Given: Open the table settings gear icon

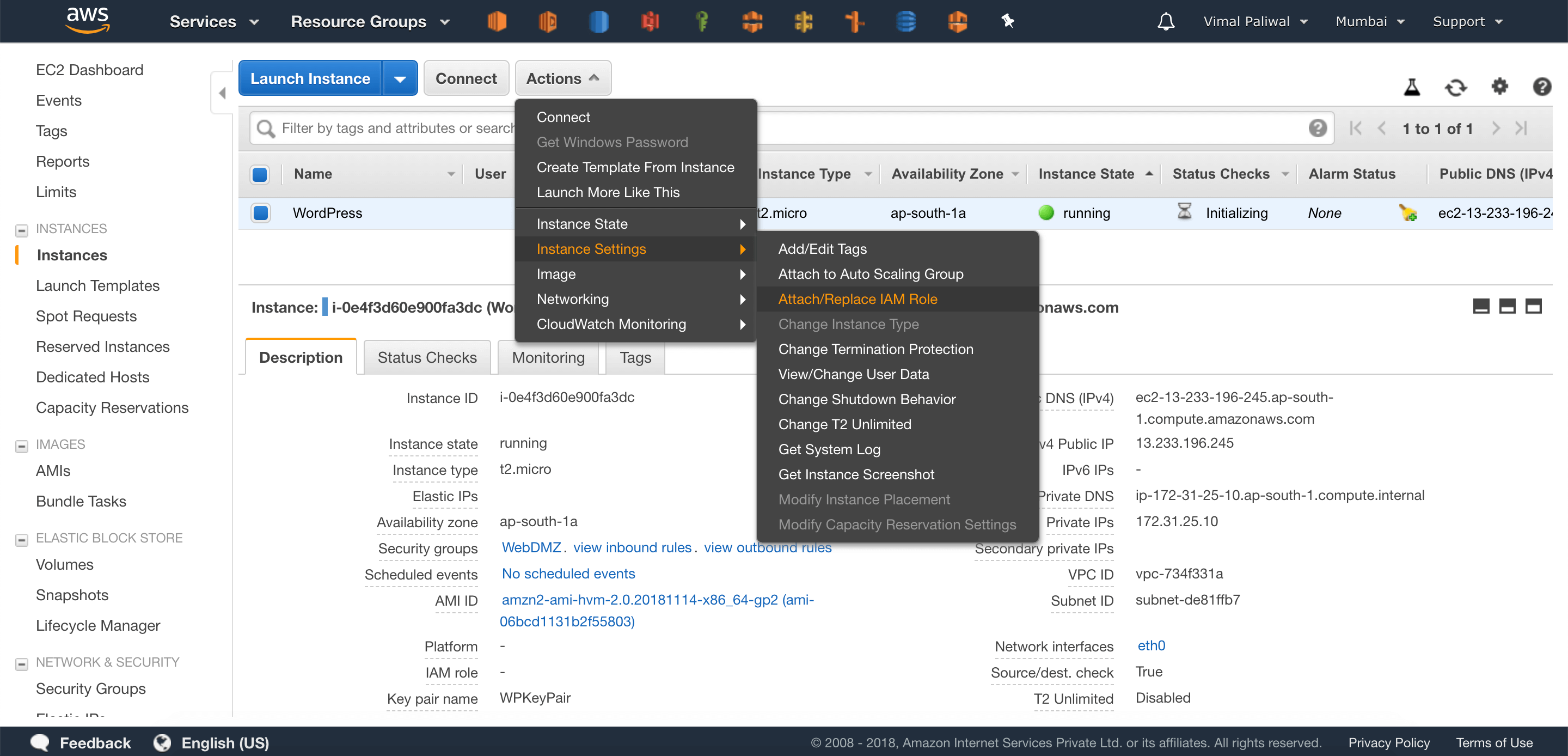Looking at the screenshot, I should coord(1499,87).
